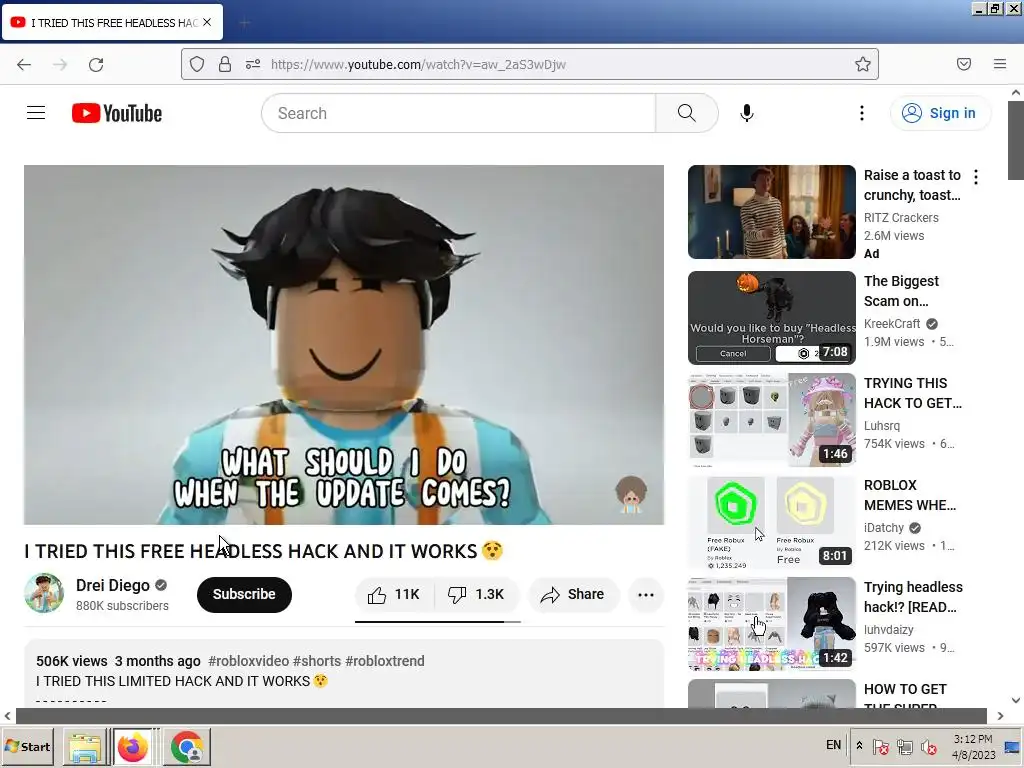Share this video
Screen dimensions: 1024x768
click(573, 594)
